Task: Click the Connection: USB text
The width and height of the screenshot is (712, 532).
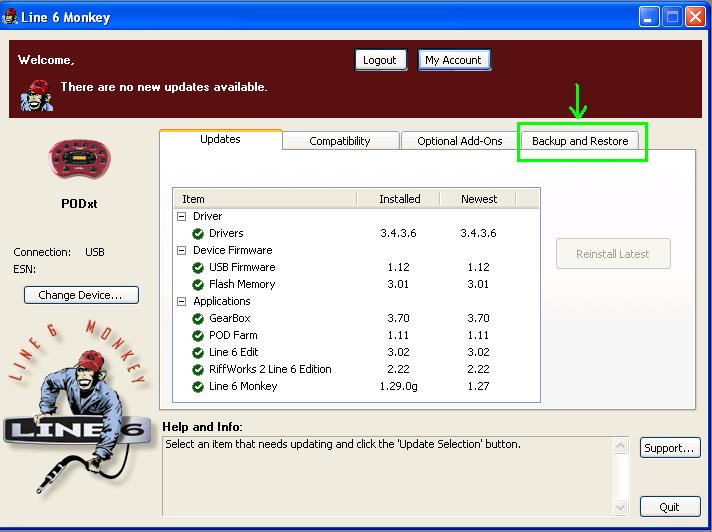Action: pos(59,252)
